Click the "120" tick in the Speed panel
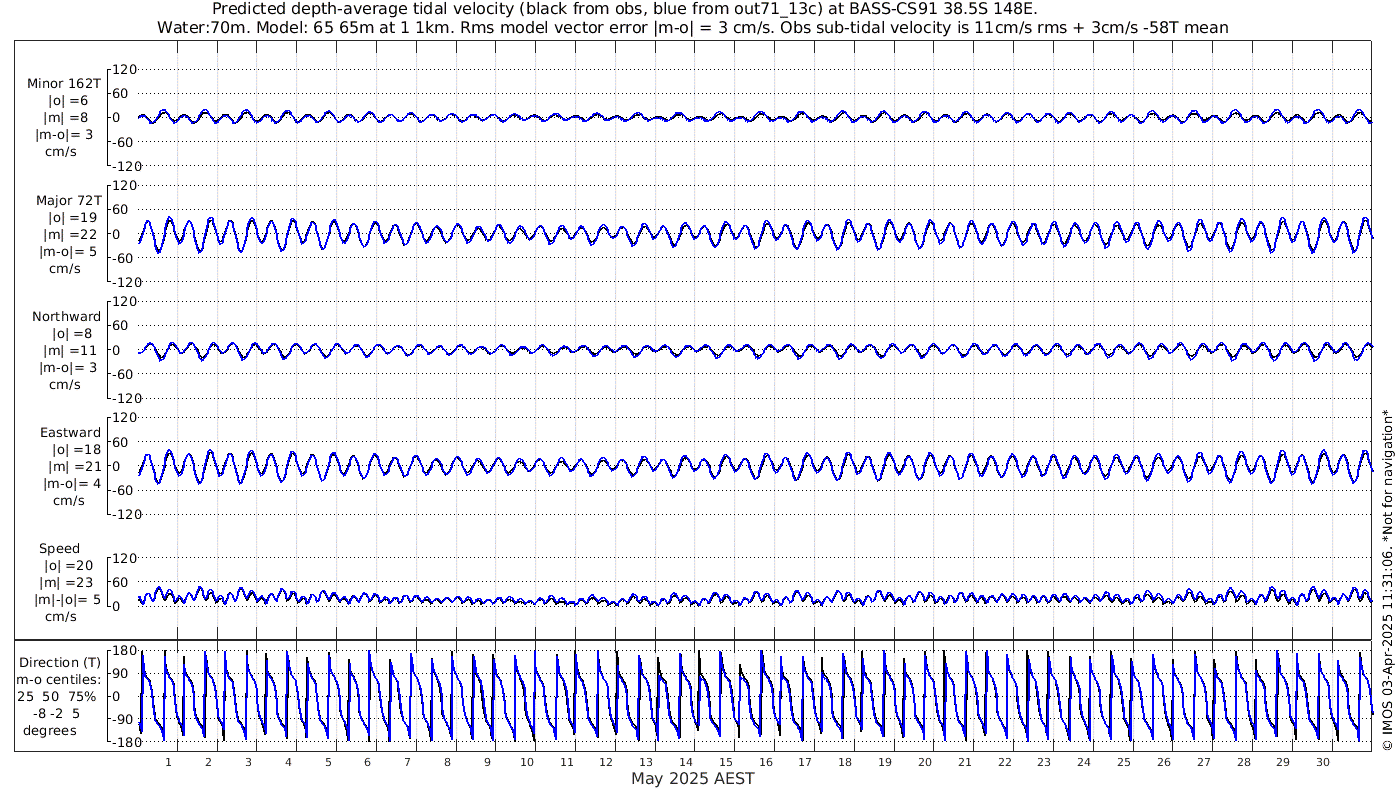Image resolution: width=1400 pixels, height=800 pixels. tap(123, 558)
